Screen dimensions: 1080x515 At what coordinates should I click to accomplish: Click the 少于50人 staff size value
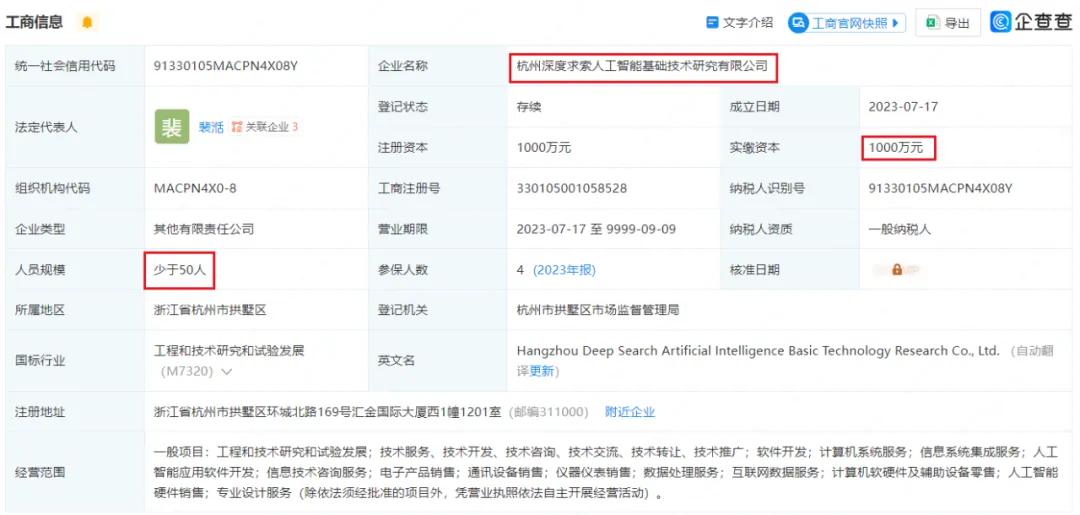pyautogui.click(x=179, y=270)
